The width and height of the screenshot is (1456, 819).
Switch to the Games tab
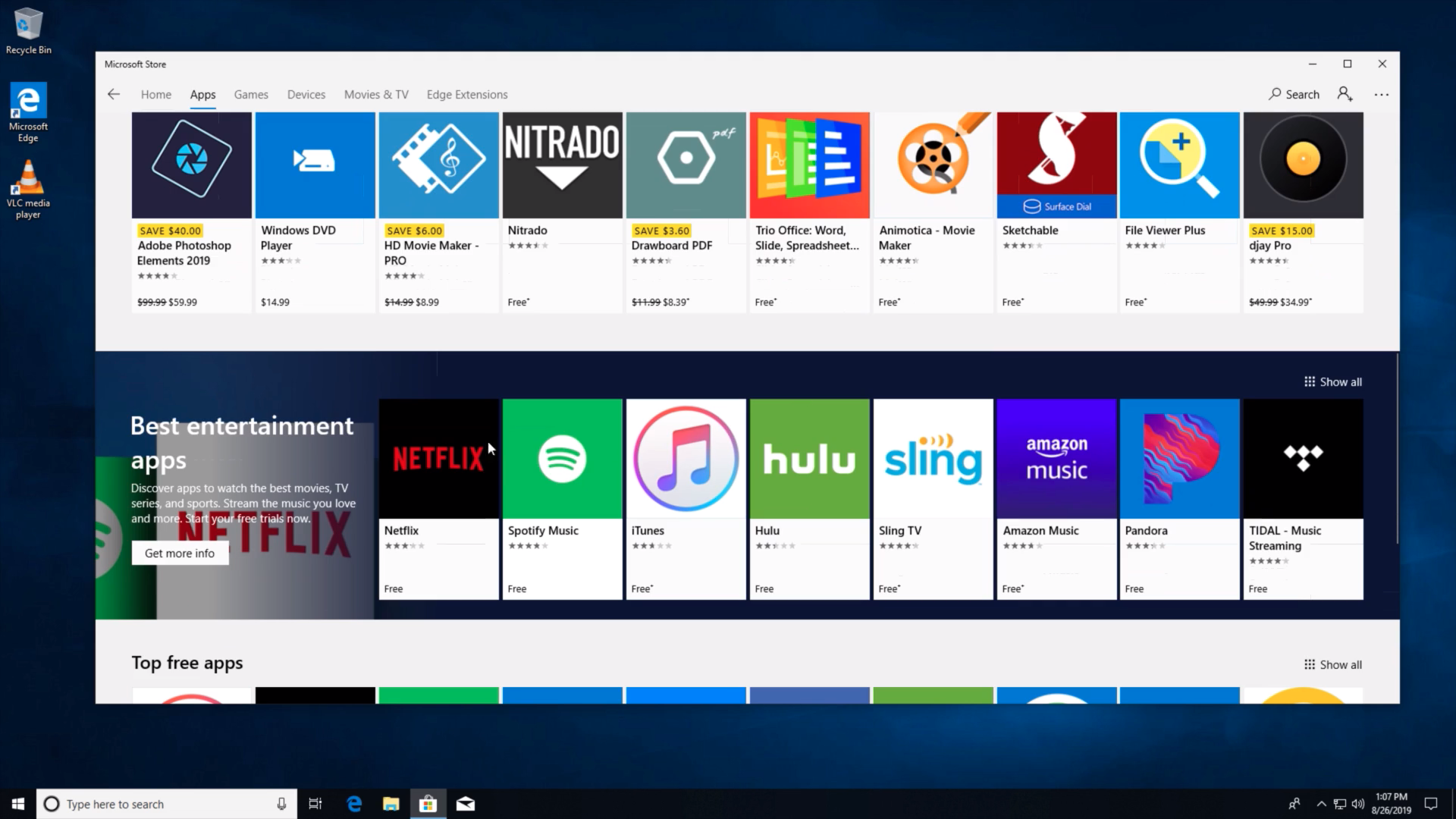tap(251, 94)
